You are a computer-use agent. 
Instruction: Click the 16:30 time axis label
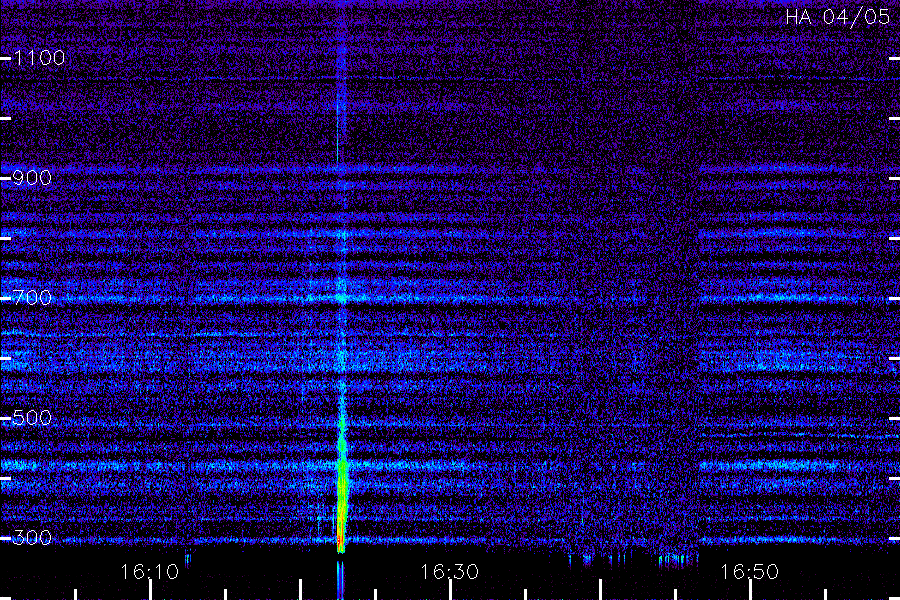point(449,572)
